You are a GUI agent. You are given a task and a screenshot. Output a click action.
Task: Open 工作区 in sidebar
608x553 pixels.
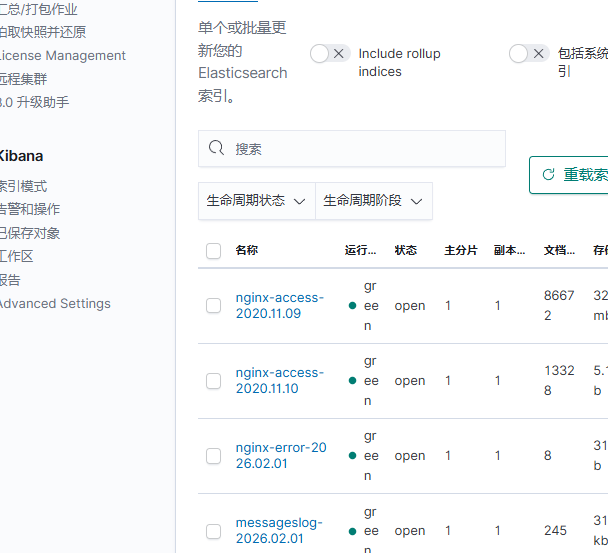17,256
